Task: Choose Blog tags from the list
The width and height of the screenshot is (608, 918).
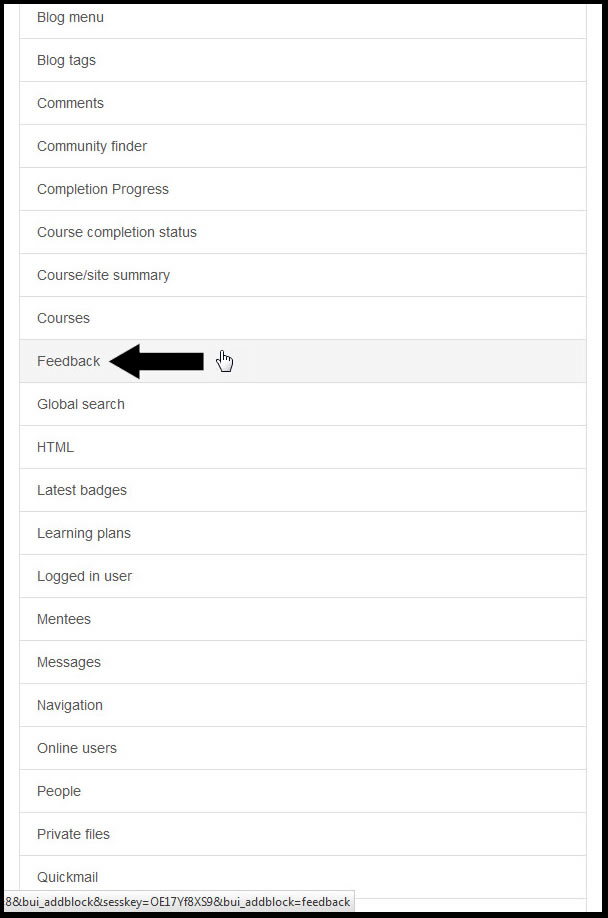Action: [303, 60]
